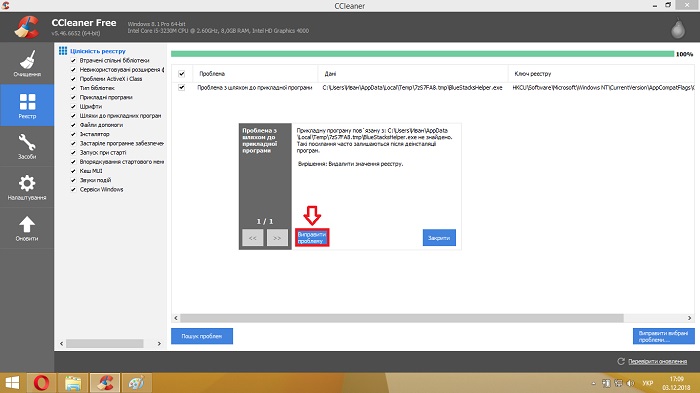This screenshot has height=393, width=700.
Task: Open the Реєстр (Registry) section
Action: 27,105
